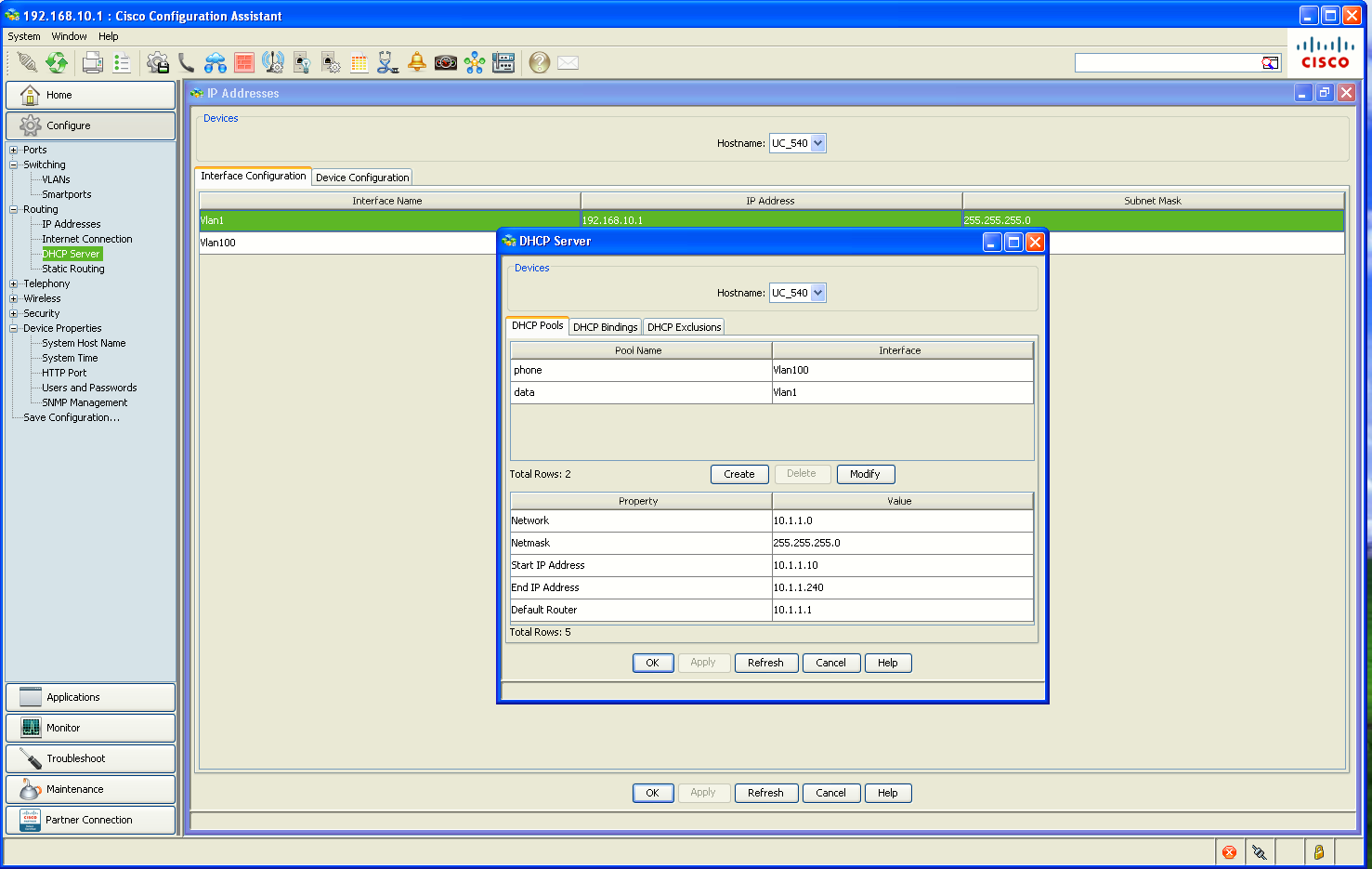Open the Window menu
Viewport: 1372px width, 869px height.
[x=69, y=36]
